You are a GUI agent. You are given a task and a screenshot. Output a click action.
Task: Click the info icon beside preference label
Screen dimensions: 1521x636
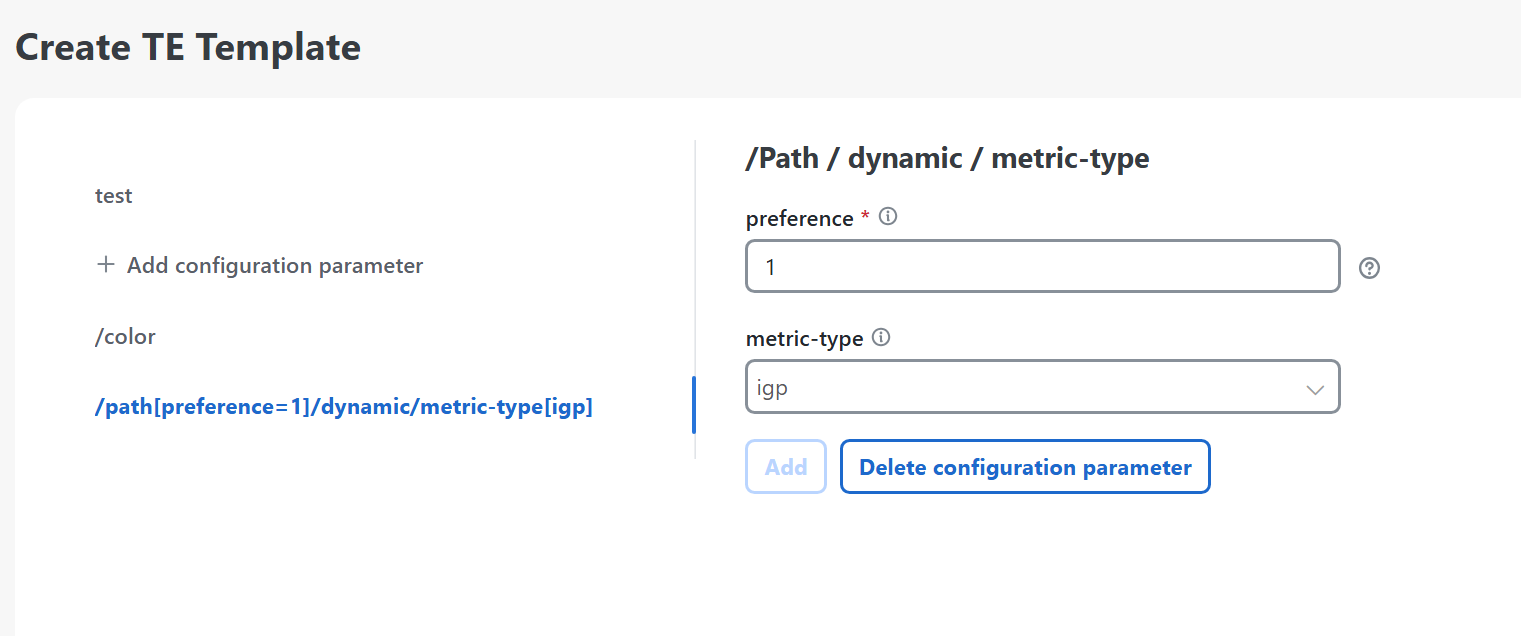(x=887, y=217)
